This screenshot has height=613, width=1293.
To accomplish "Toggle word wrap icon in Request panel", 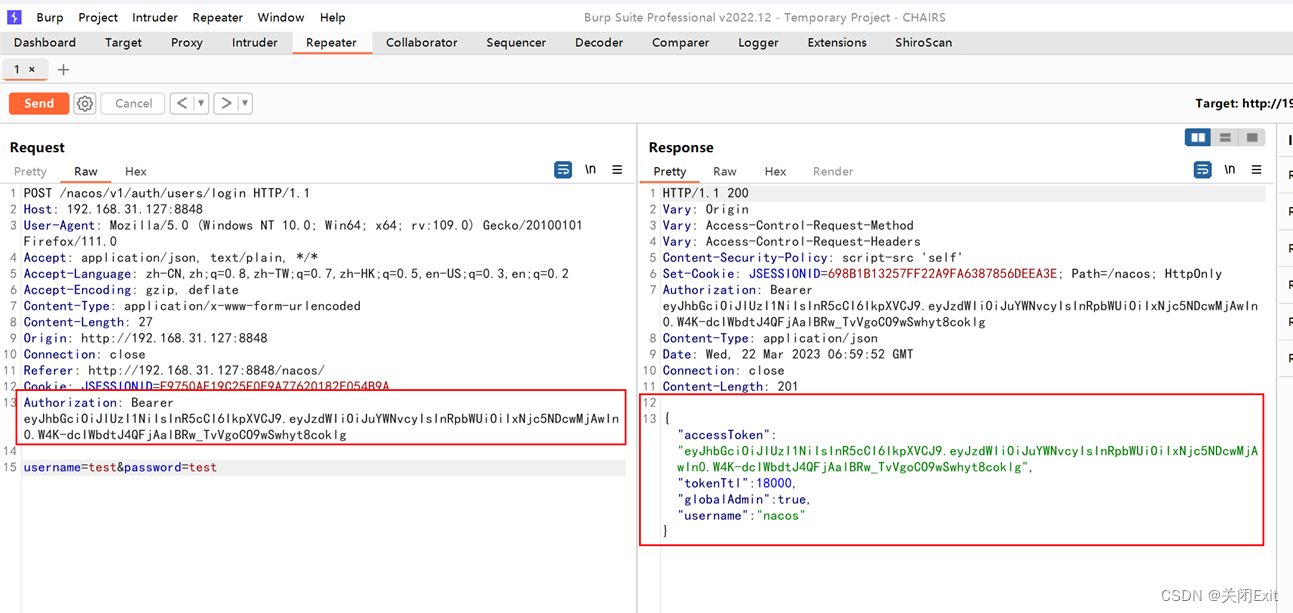I will pyautogui.click(x=563, y=170).
